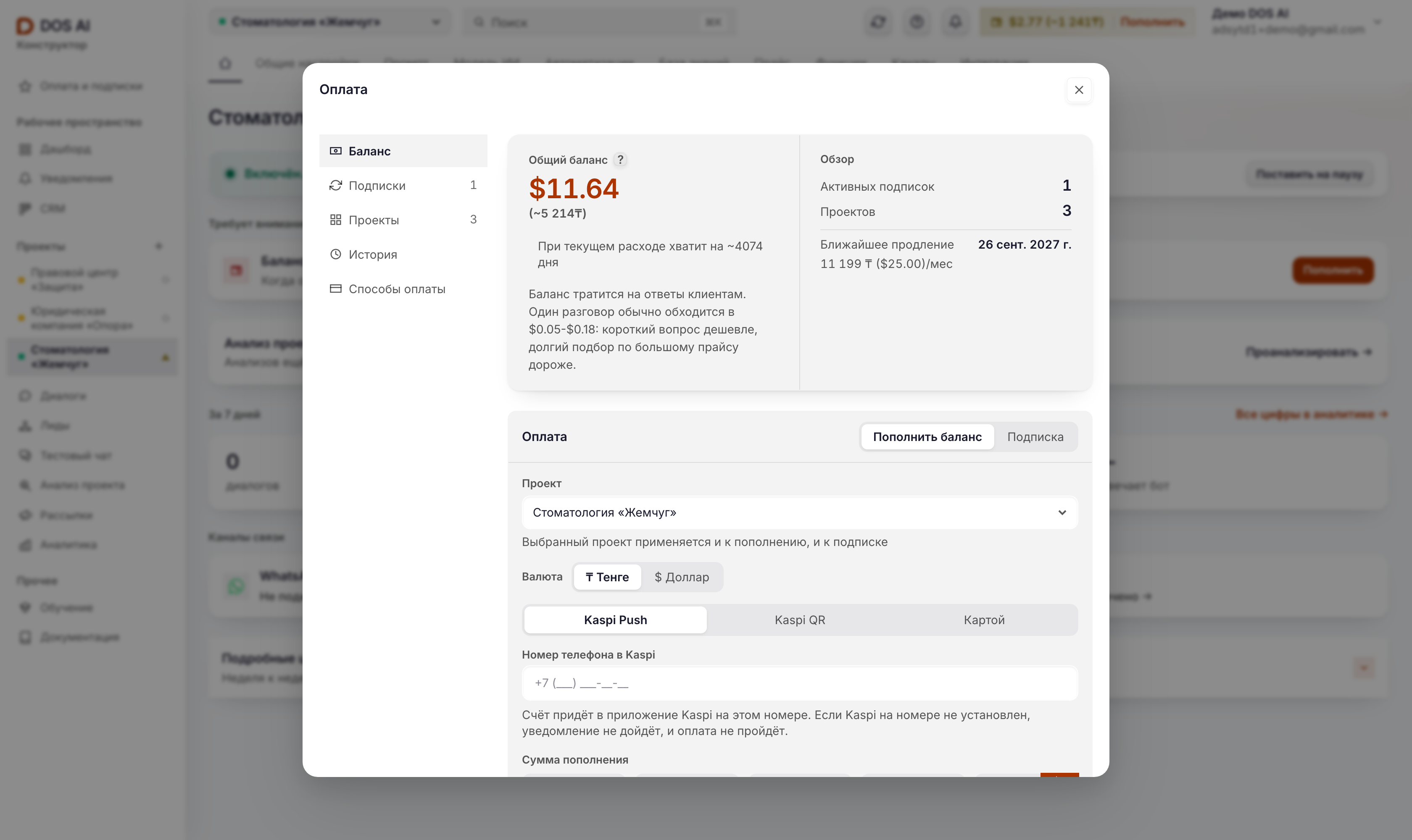Open the Проекты section

point(403,220)
